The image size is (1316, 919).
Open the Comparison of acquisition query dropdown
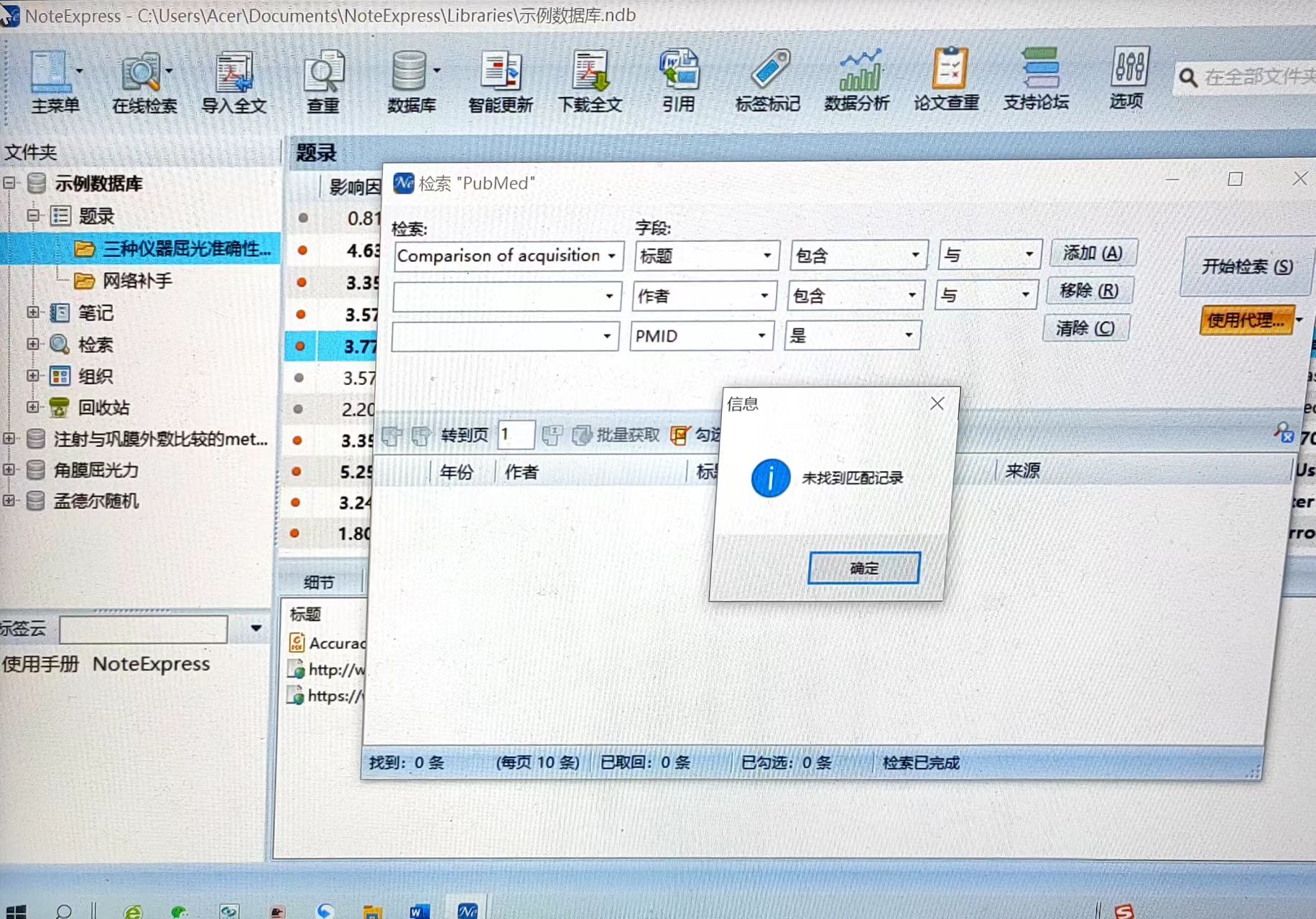click(x=612, y=256)
